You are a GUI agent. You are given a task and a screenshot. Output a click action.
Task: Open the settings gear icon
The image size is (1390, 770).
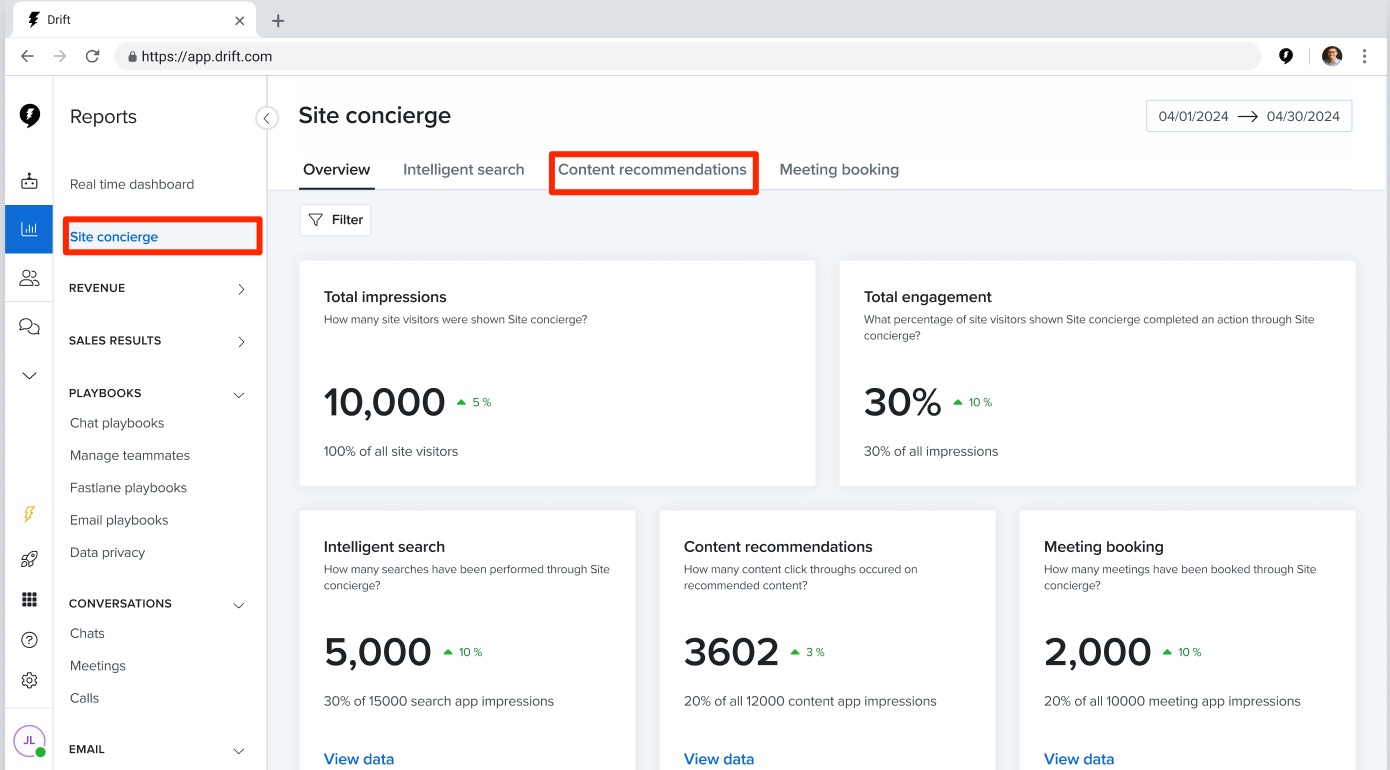click(29, 680)
